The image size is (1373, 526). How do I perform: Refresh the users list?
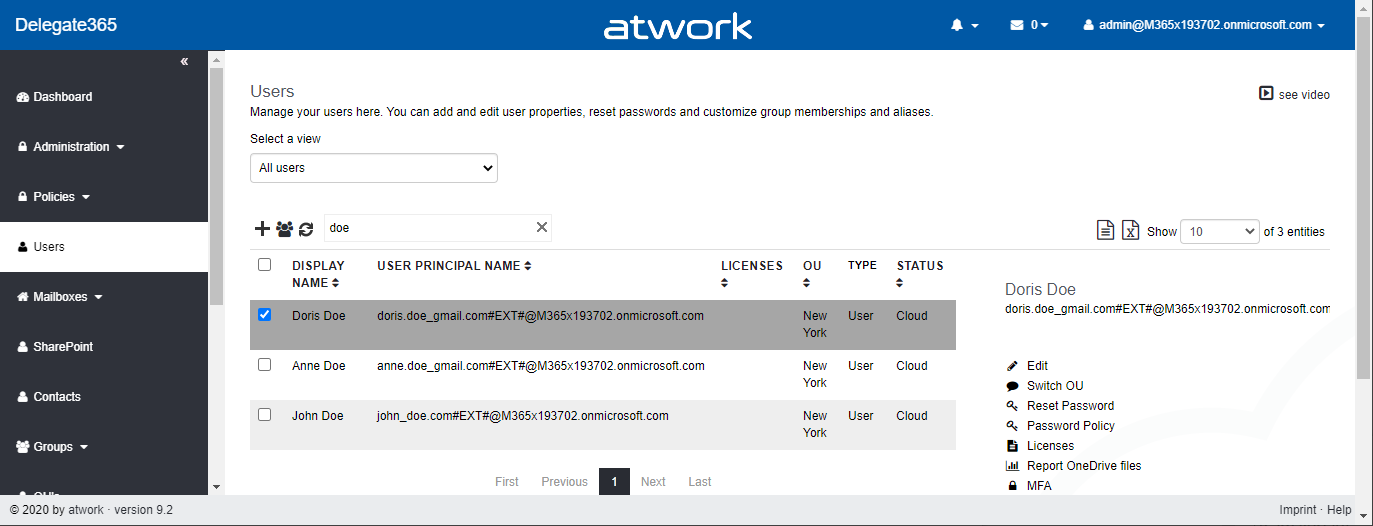click(x=306, y=229)
